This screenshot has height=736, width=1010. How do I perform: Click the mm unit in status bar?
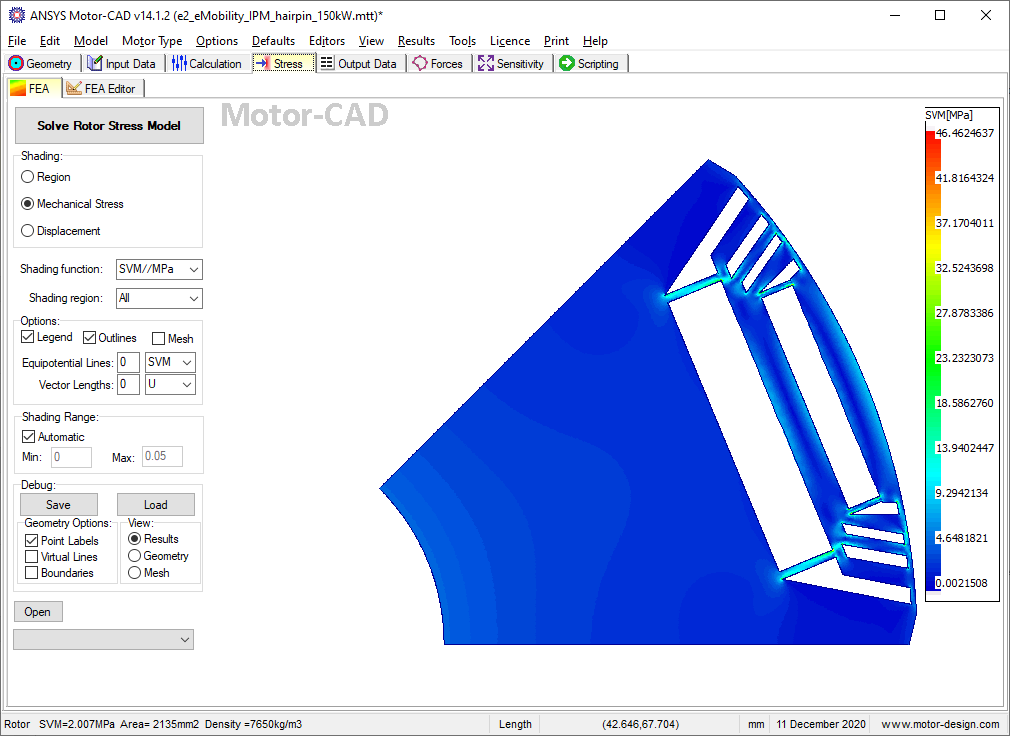756,724
